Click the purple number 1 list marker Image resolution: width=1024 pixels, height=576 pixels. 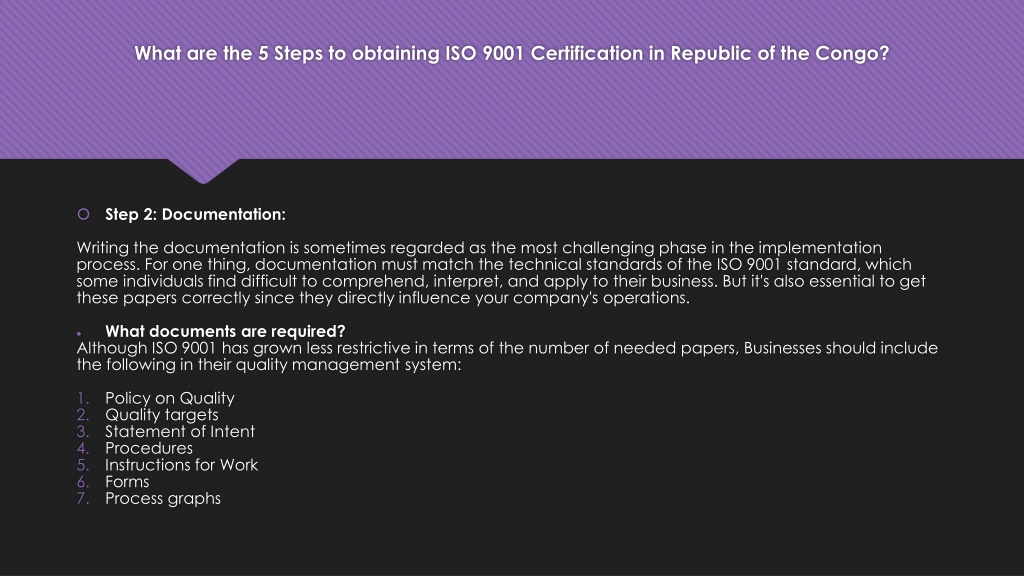pos(82,398)
